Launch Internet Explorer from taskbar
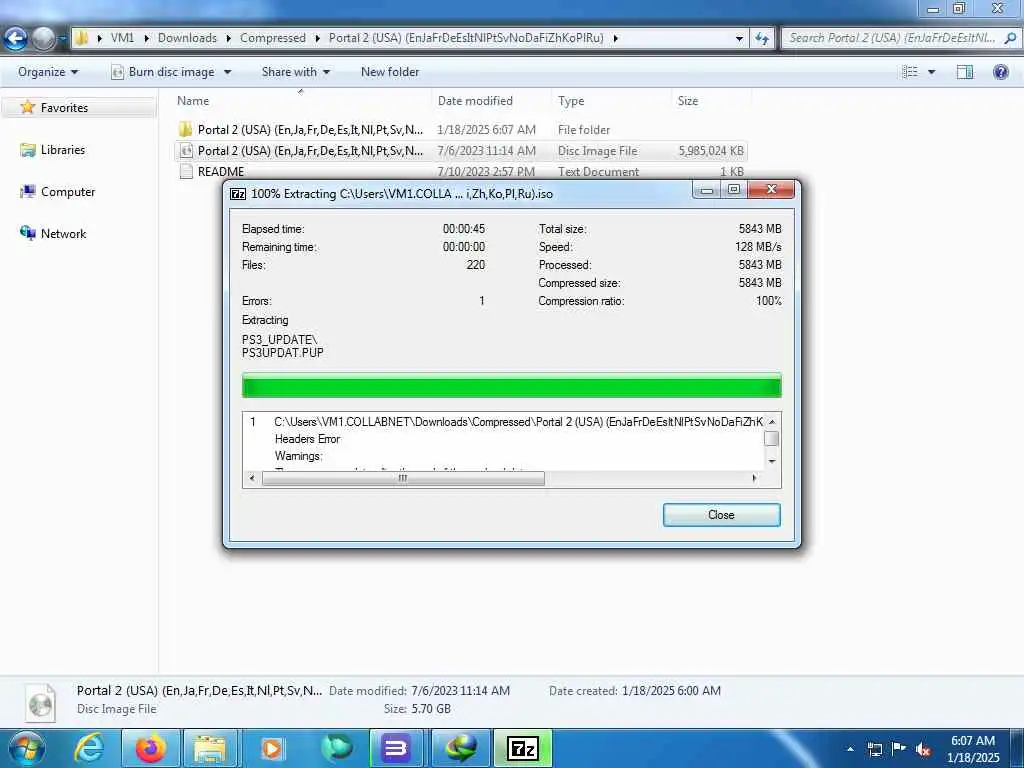 pyautogui.click(x=89, y=748)
